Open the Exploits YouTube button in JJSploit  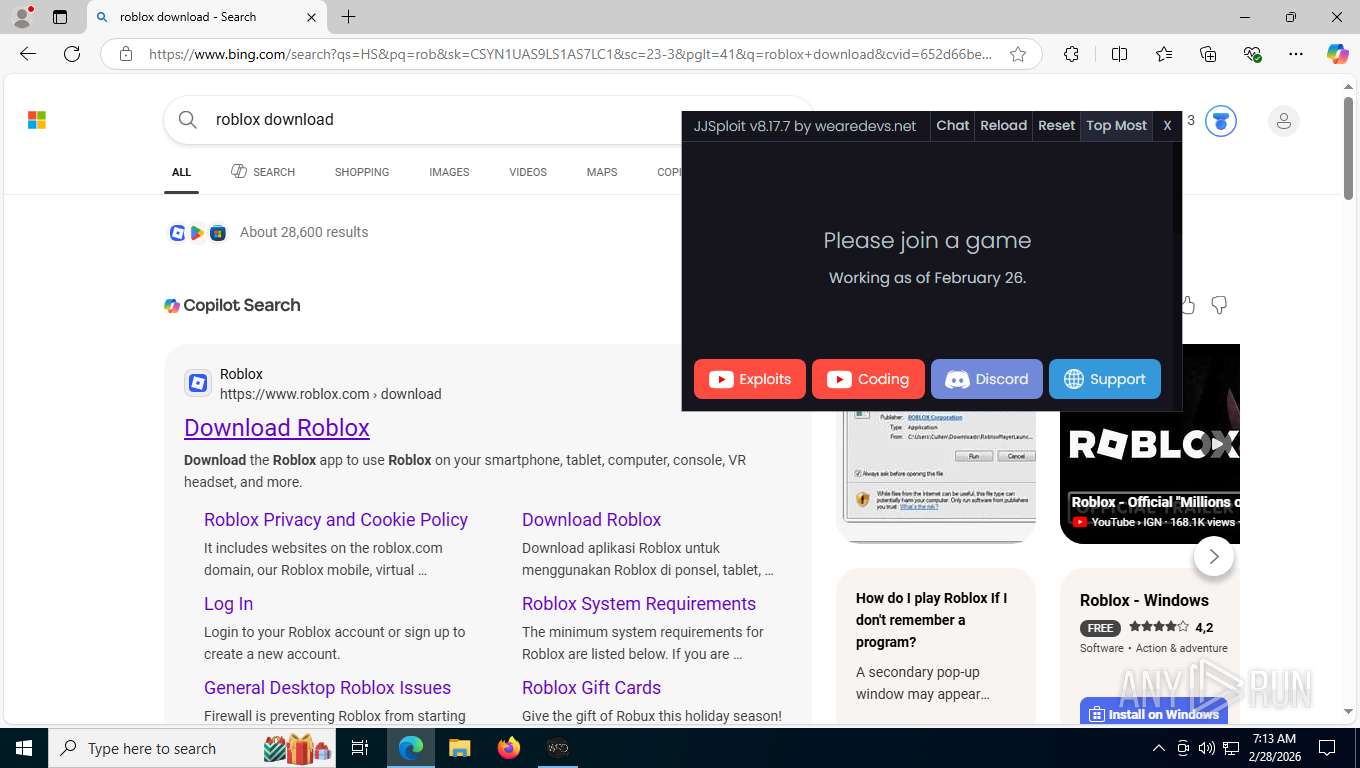click(750, 379)
